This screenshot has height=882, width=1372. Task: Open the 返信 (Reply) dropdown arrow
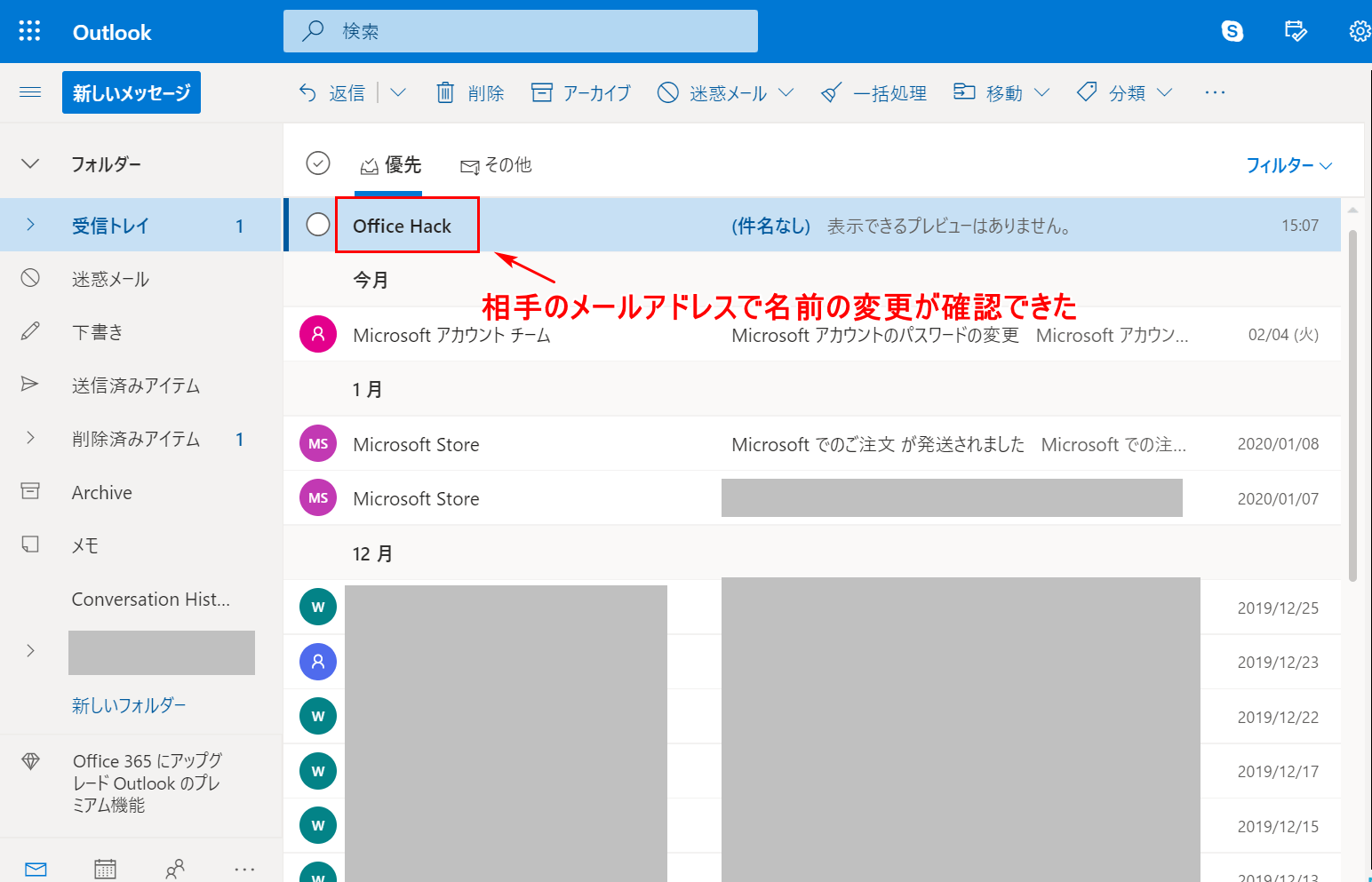399,92
